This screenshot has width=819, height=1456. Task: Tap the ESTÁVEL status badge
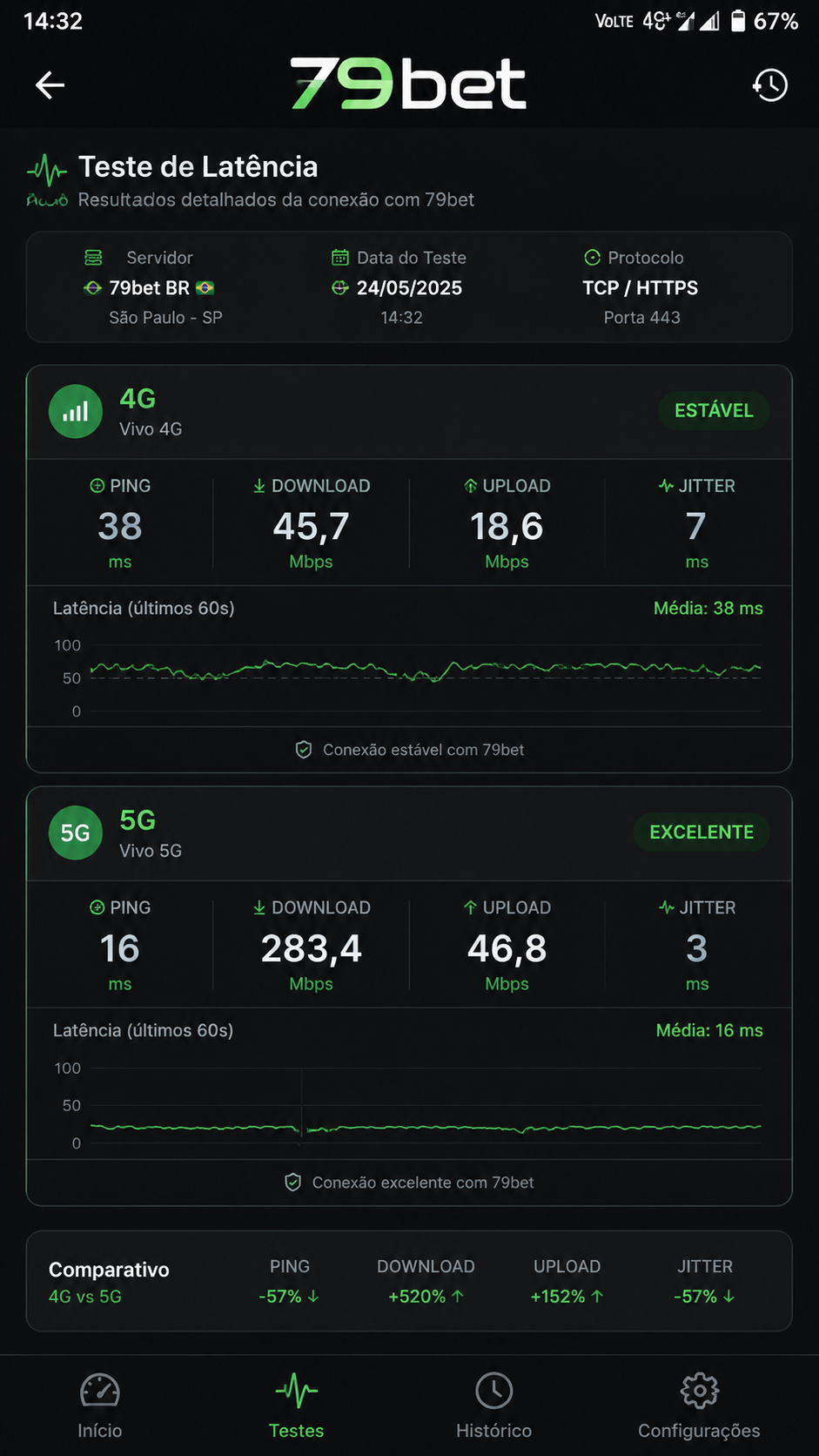click(714, 411)
